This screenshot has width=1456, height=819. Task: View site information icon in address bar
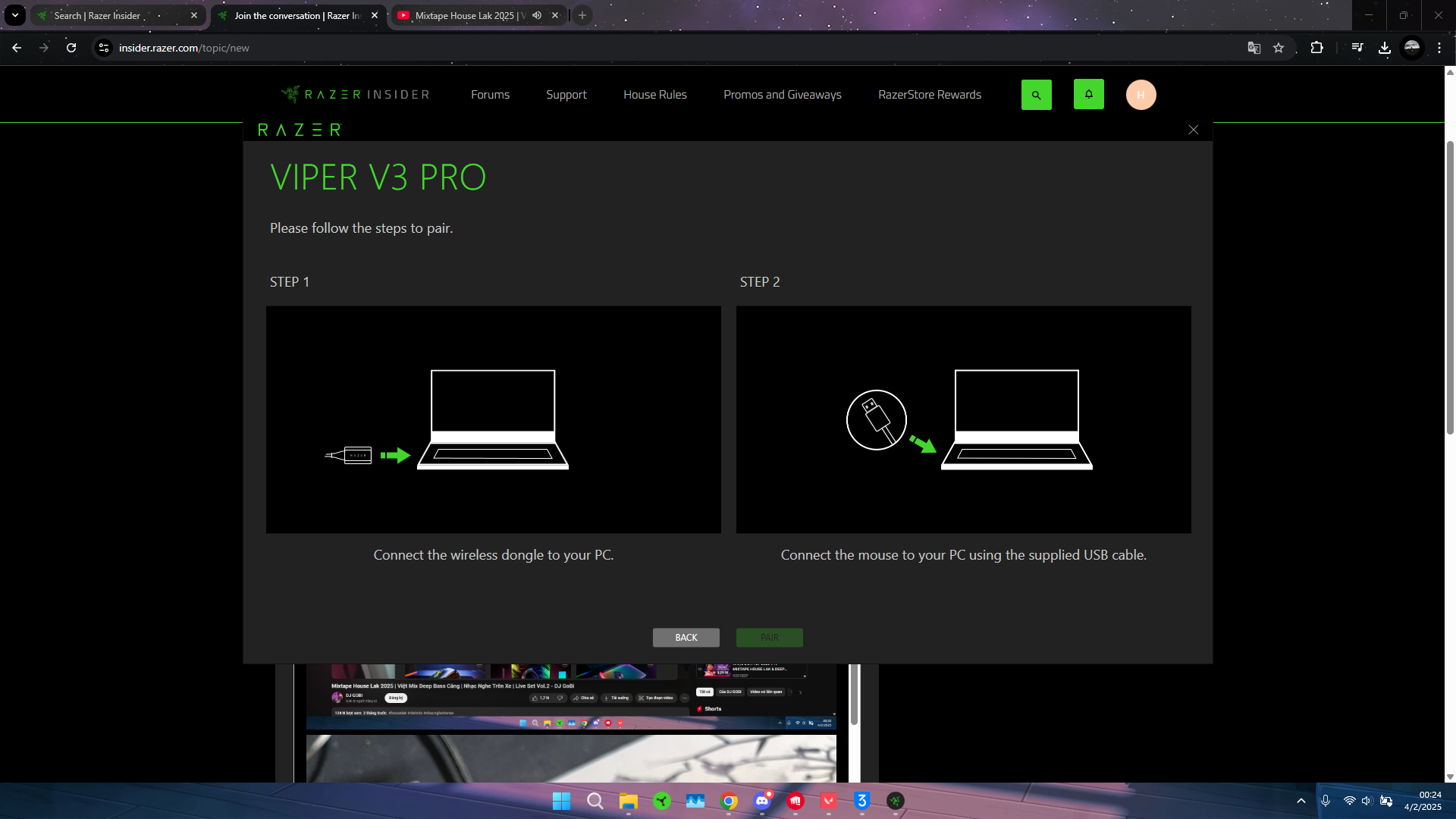pos(104,48)
